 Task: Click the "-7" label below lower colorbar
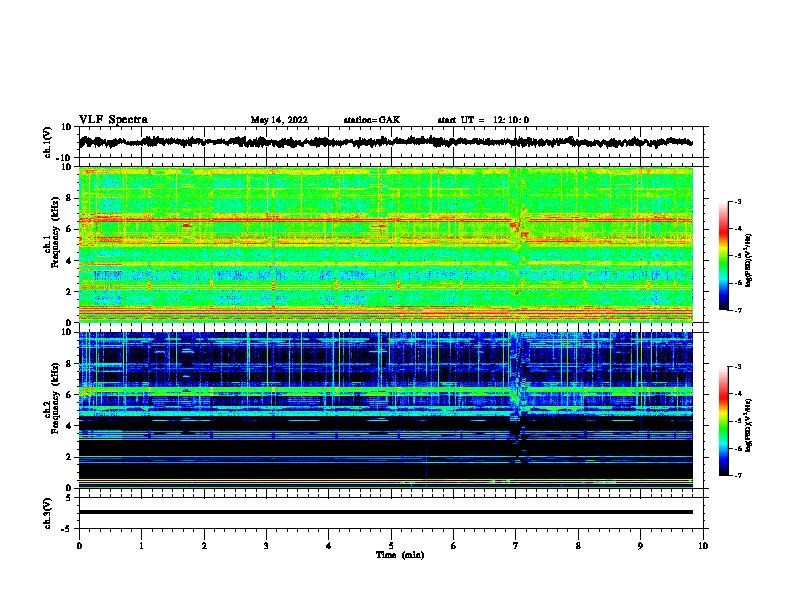coord(737,475)
